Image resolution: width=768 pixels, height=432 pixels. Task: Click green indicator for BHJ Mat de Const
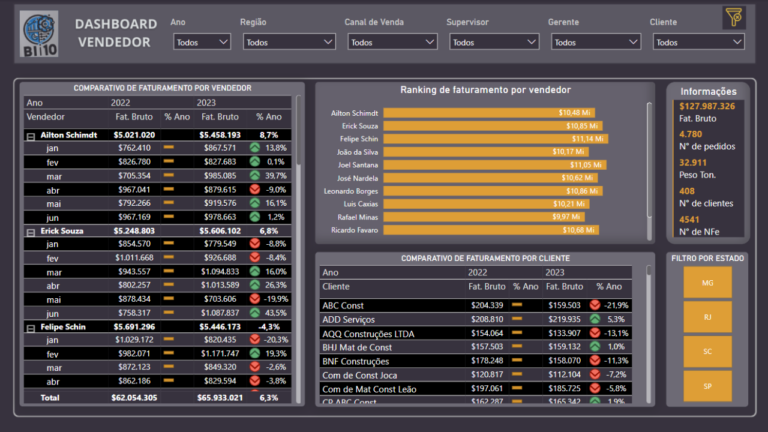[595, 347]
